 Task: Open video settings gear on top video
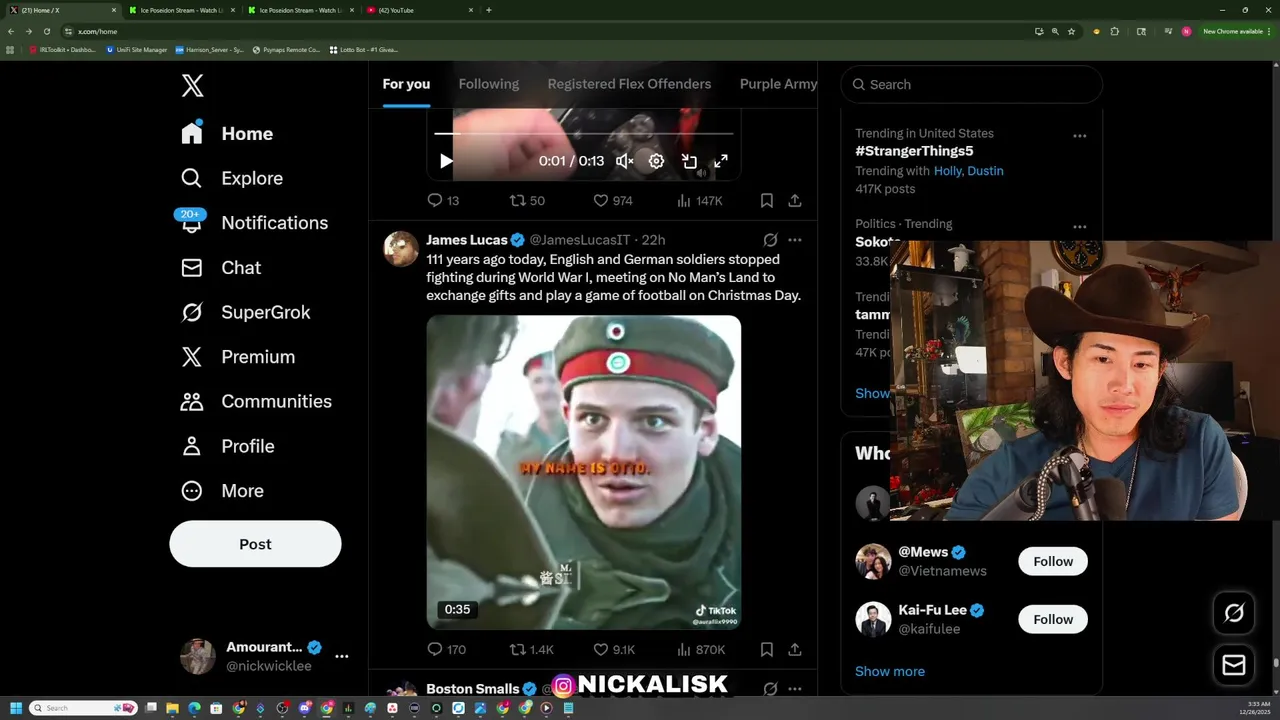[x=656, y=161]
